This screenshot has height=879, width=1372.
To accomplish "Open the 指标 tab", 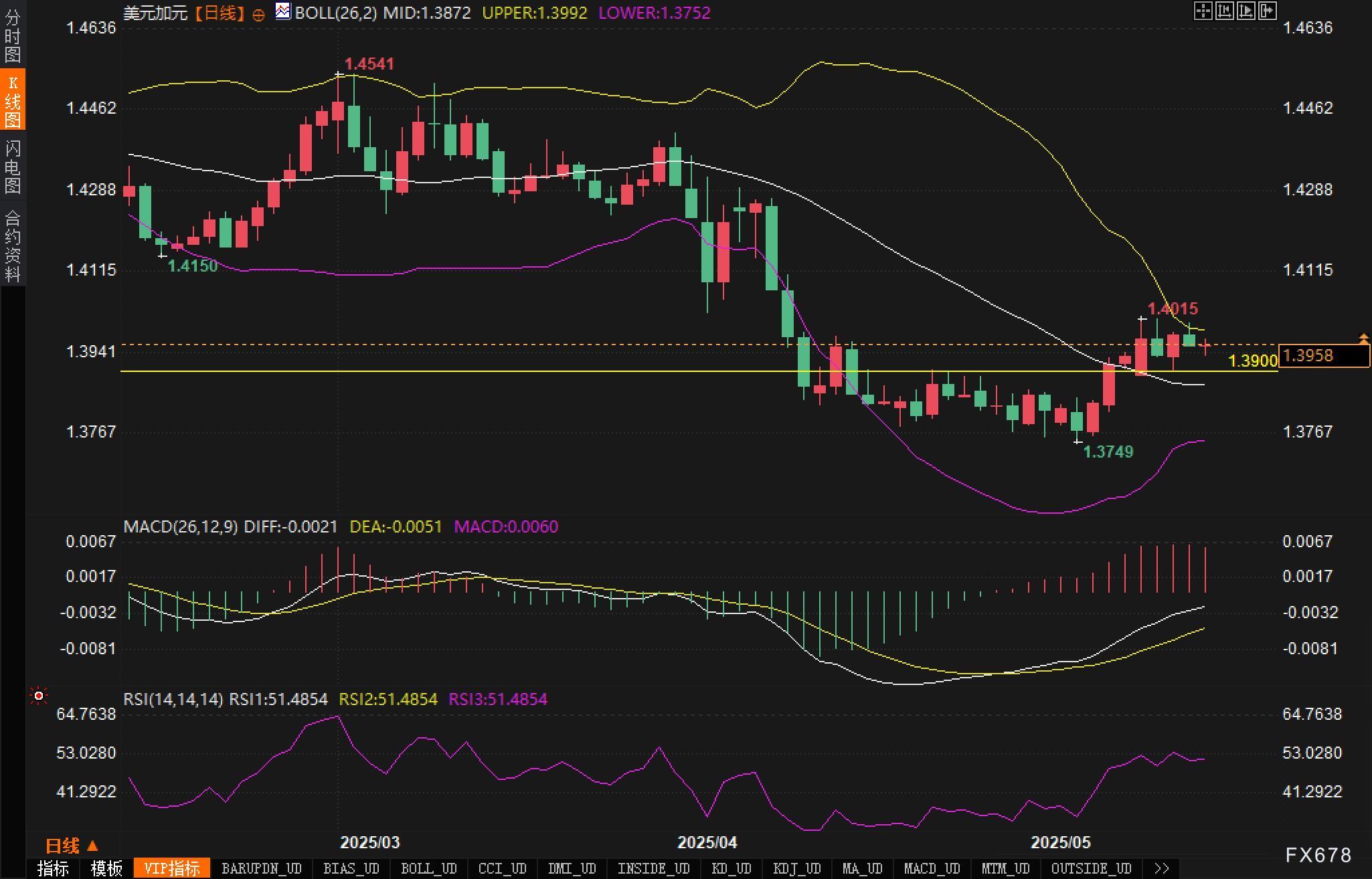I will pyautogui.click(x=53, y=868).
